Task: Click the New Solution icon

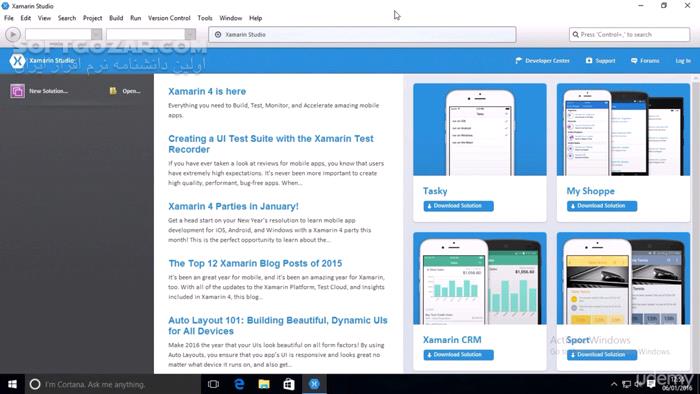Action: coord(17,91)
